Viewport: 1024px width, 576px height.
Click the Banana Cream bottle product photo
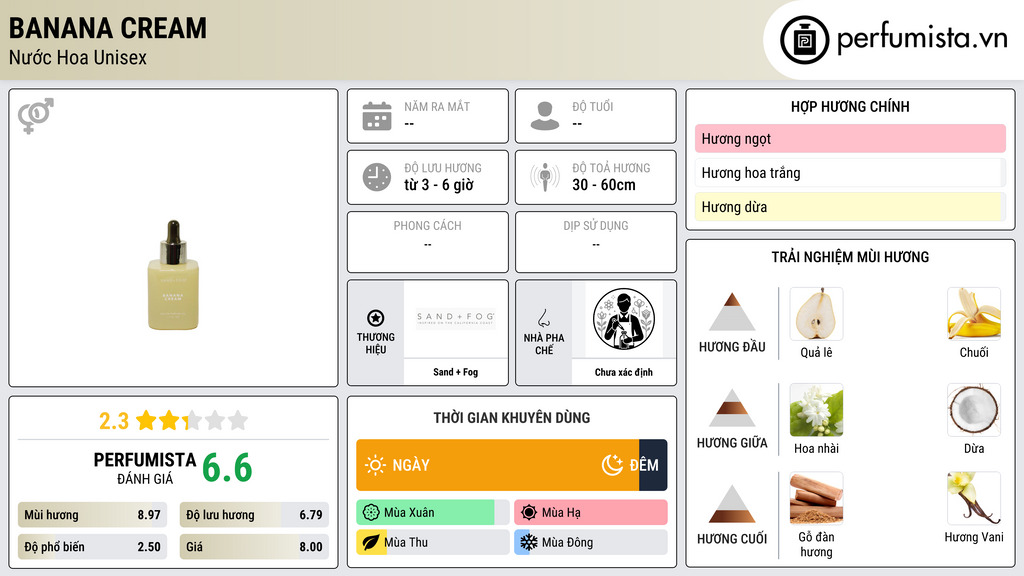(x=173, y=275)
